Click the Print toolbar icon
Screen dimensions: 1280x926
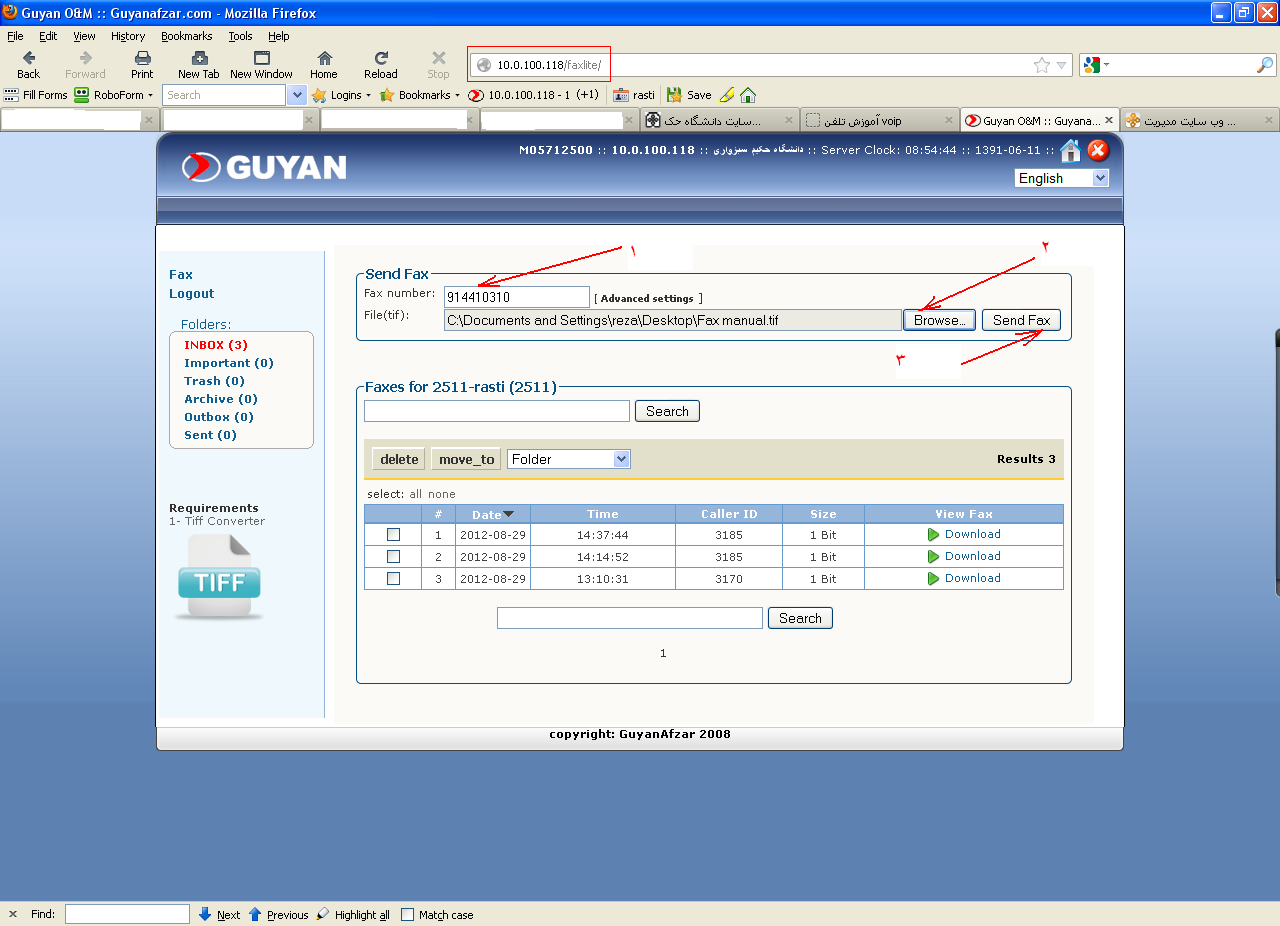pyautogui.click(x=142, y=65)
